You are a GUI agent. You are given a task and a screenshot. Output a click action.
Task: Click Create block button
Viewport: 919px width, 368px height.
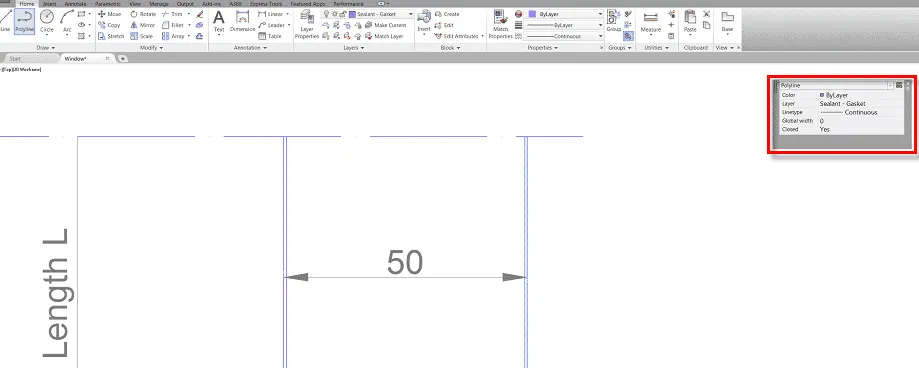click(x=447, y=14)
